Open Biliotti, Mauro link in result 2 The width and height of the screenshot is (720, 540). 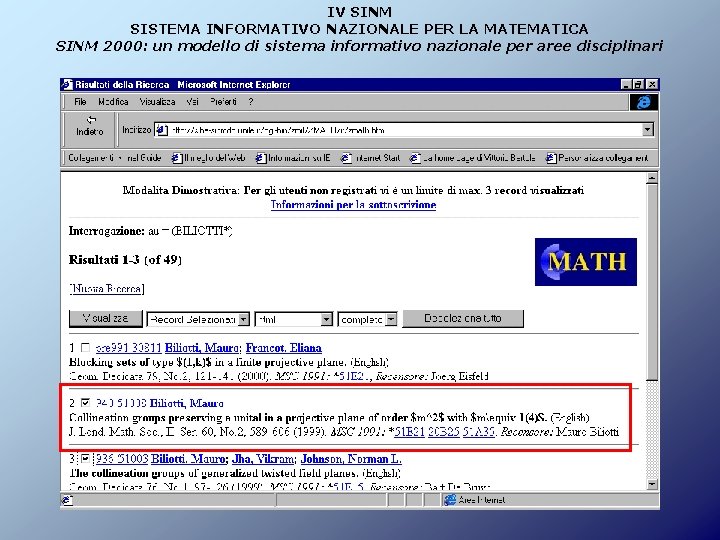click(186, 403)
